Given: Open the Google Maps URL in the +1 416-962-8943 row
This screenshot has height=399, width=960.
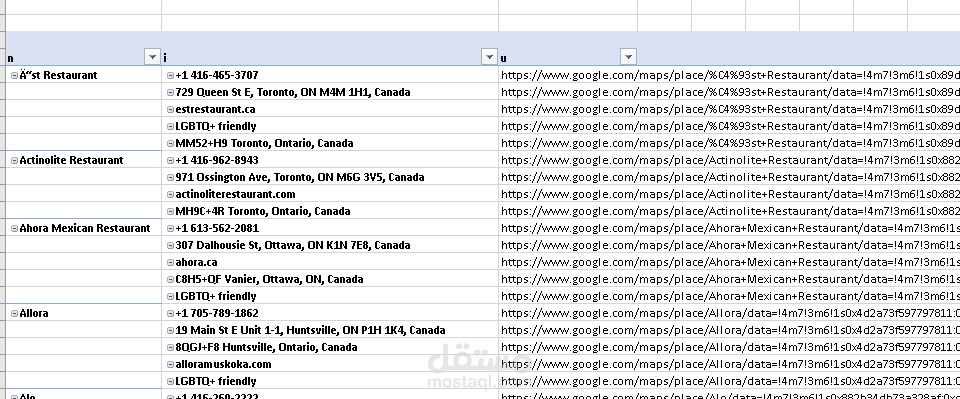Looking at the screenshot, I should click(x=730, y=160).
